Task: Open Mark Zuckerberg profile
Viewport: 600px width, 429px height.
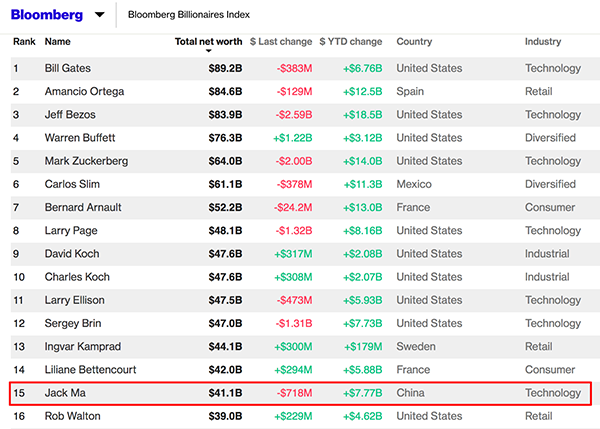Action: point(86,161)
